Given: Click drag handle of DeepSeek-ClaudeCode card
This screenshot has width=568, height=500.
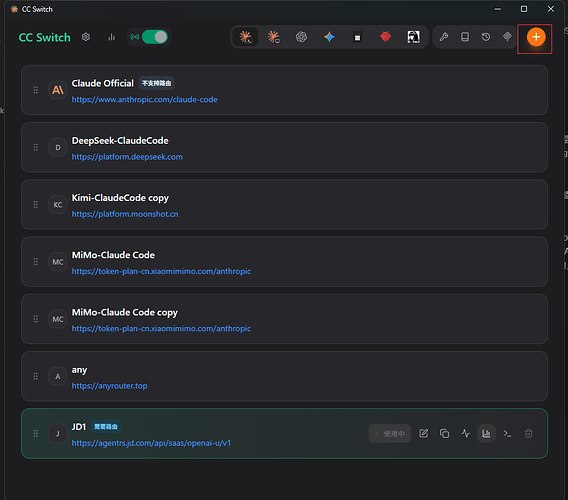Looking at the screenshot, I should coord(36,147).
